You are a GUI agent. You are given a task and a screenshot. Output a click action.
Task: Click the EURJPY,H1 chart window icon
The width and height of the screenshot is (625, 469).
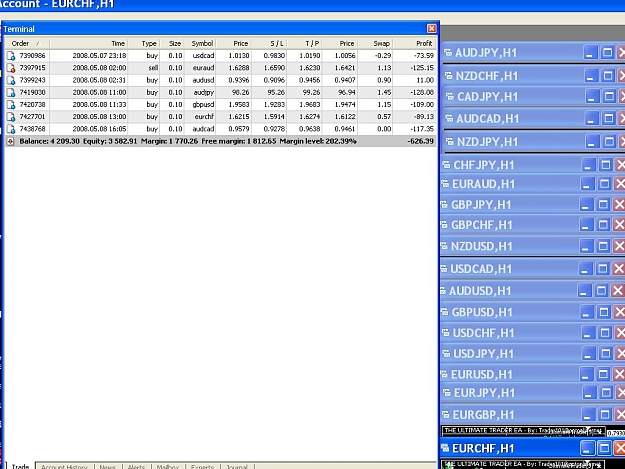click(447, 392)
